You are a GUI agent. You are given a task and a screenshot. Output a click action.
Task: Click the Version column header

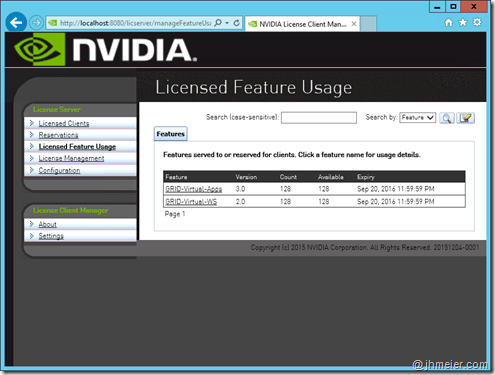(246, 177)
